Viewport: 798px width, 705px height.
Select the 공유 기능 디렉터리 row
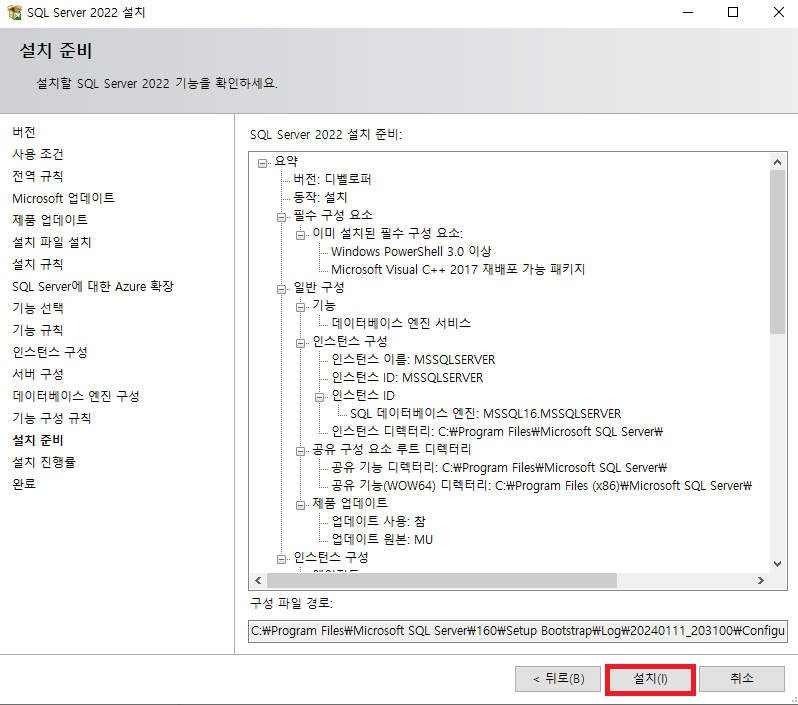pos(499,467)
